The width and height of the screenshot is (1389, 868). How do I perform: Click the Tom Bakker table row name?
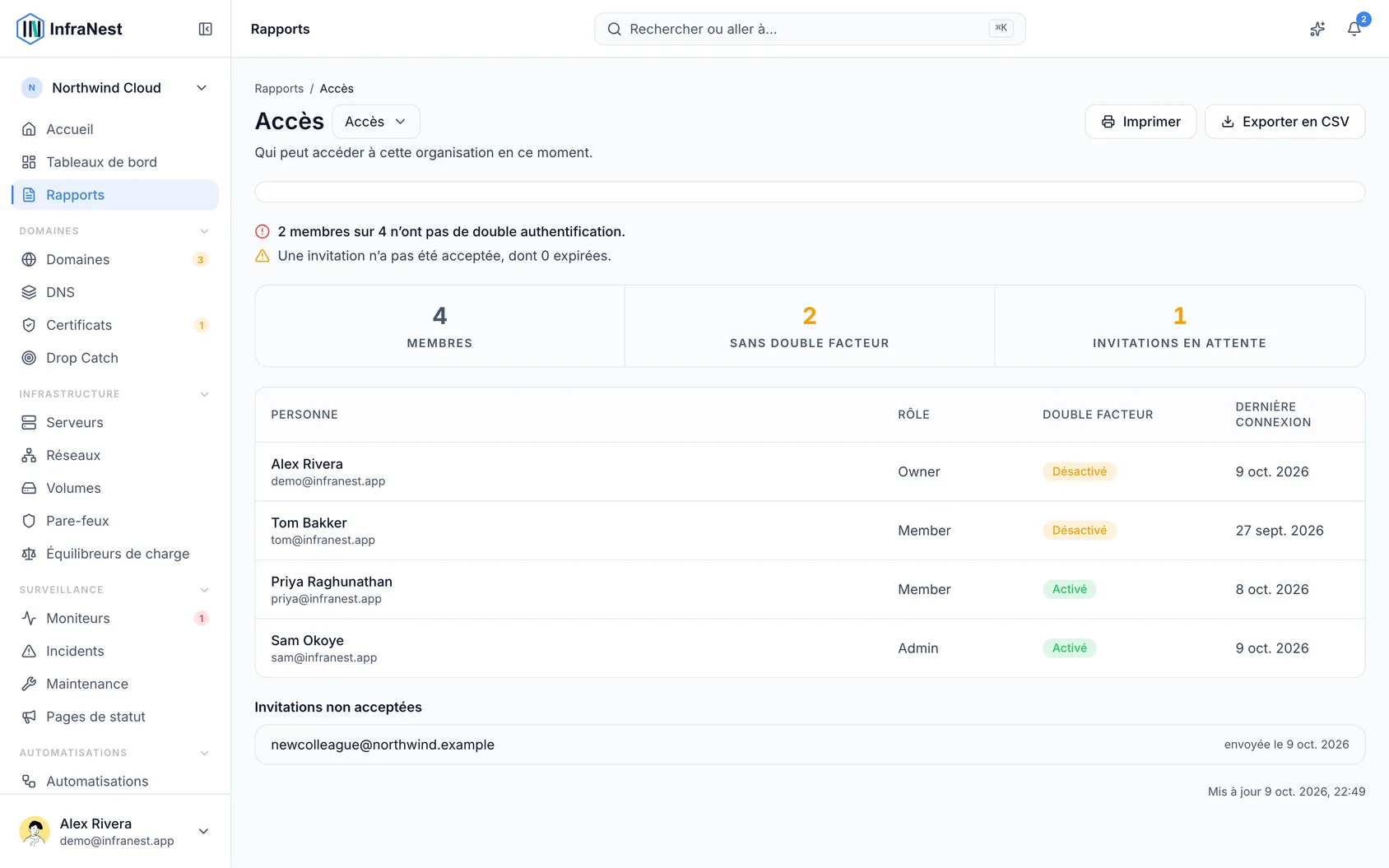309,522
